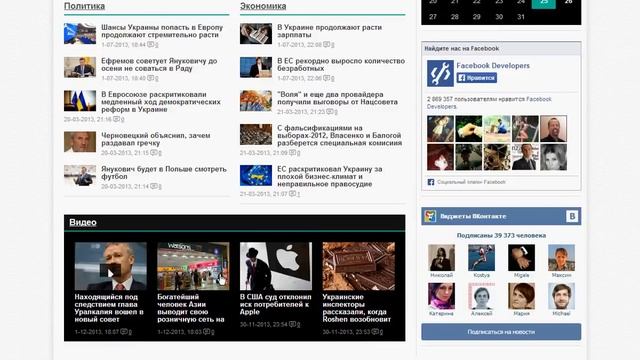Image resolution: width=640 pixels, height=360 pixels.
Task: Open VK subscriber Николай's avatar
Action: click(441, 258)
